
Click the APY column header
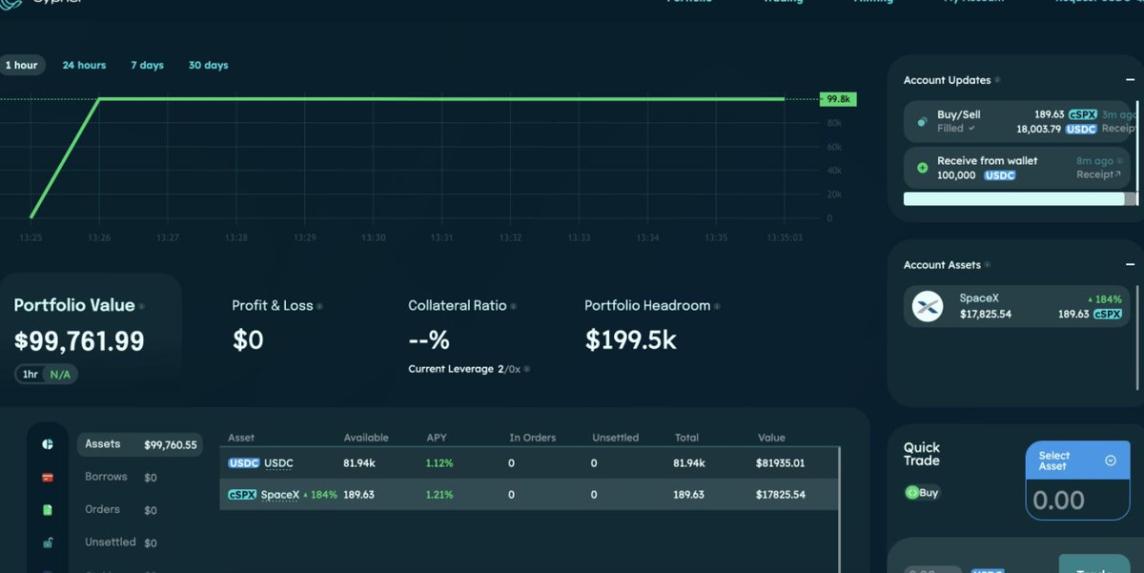point(436,438)
